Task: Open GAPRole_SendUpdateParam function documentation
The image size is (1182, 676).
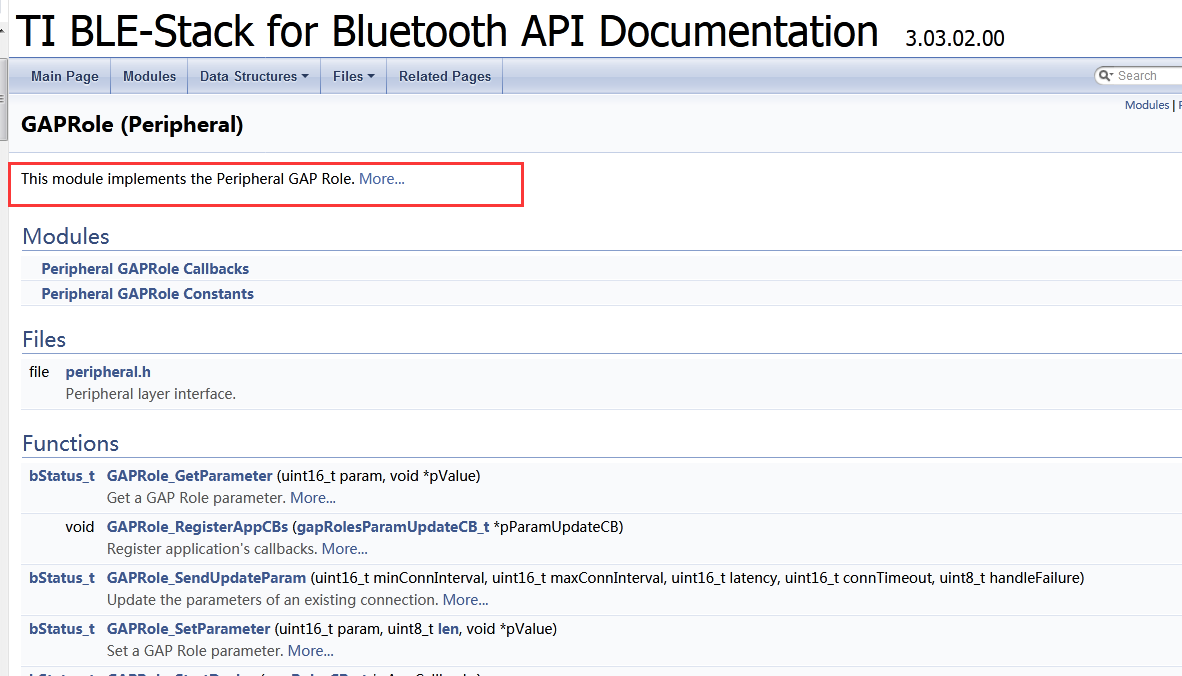Action: click(206, 578)
